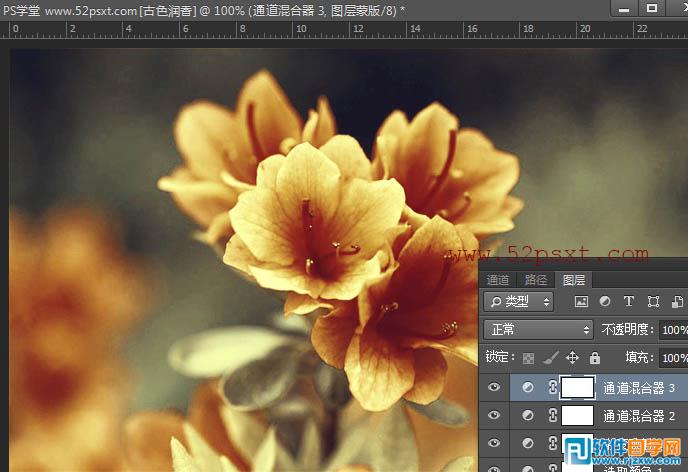
Task: Open the 类型 layer filter dropdown
Action: click(x=518, y=301)
